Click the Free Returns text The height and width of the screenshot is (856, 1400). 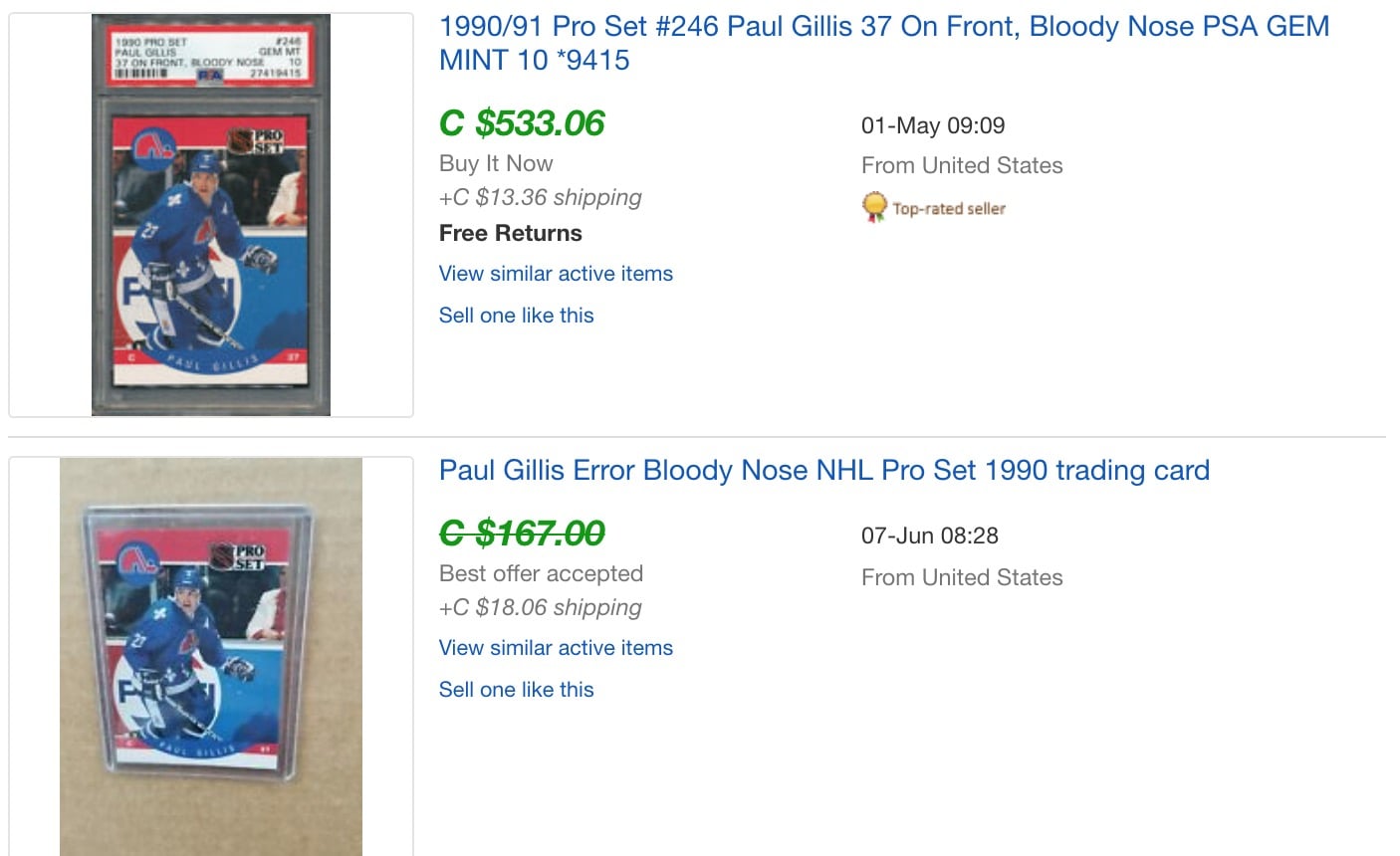(511, 233)
